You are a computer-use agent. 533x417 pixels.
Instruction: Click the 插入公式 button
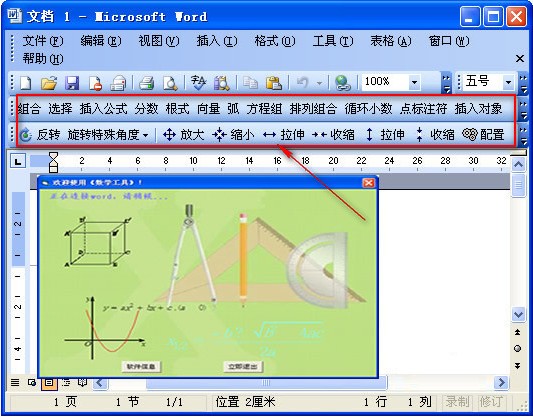coord(103,109)
